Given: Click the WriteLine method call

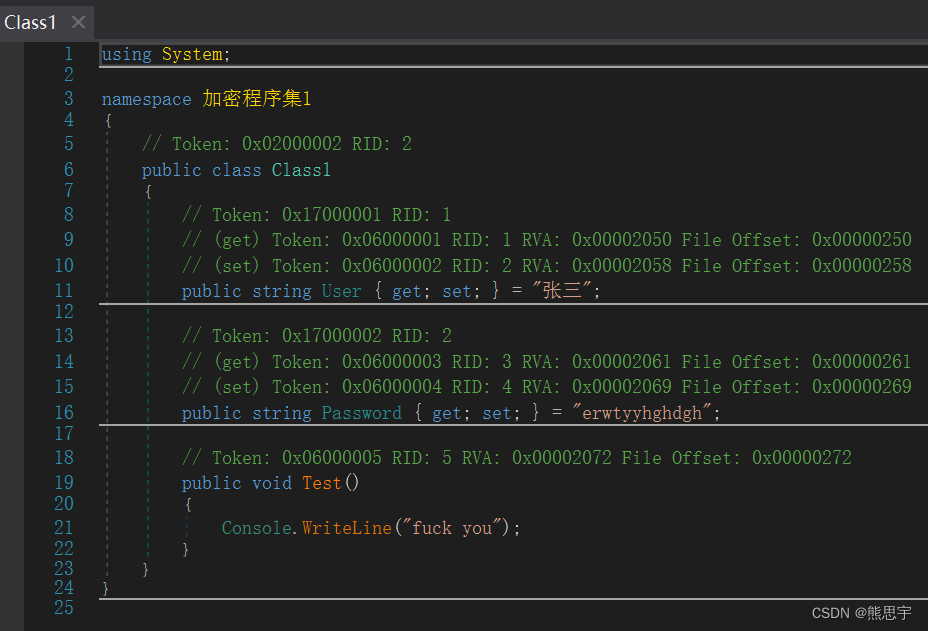Looking at the screenshot, I should (x=347, y=528).
